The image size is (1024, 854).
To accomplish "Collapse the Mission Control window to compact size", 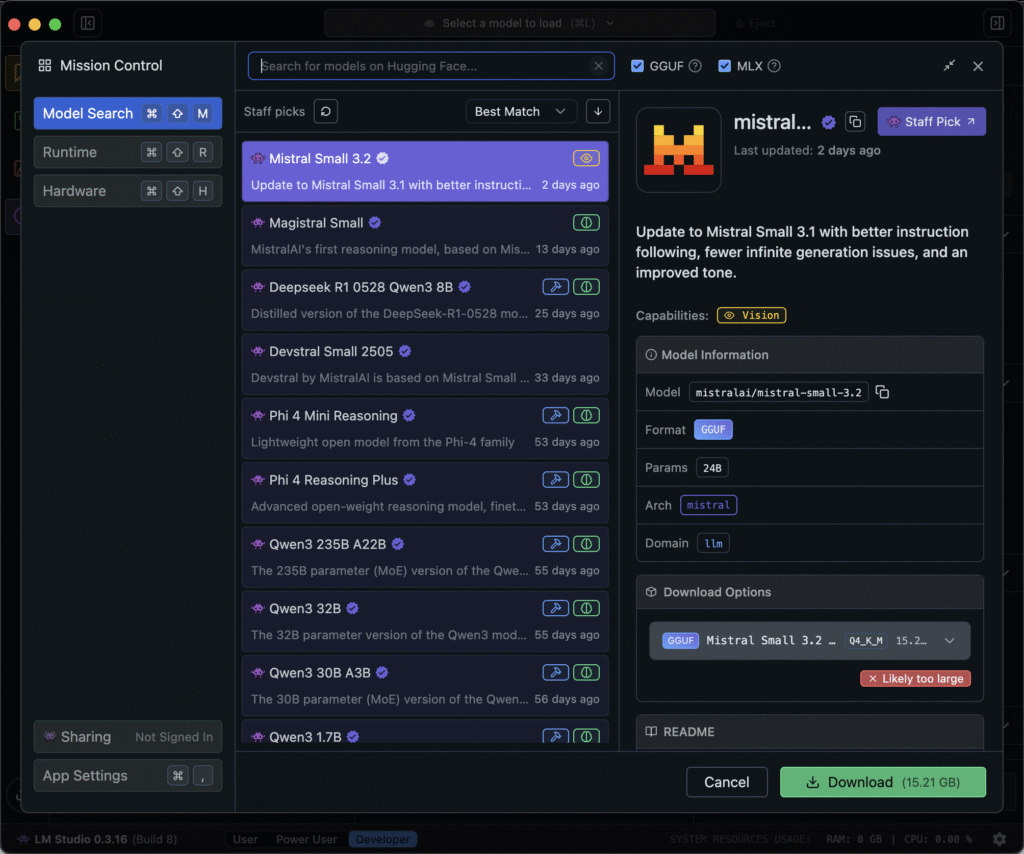I will point(949,65).
